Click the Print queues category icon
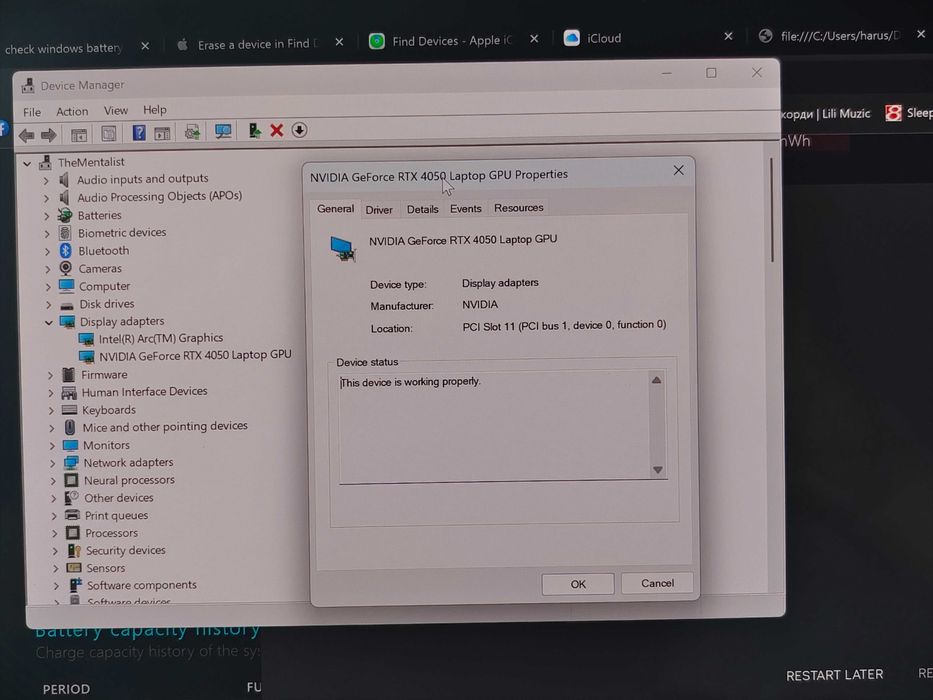Screen dimensions: 933x700 (x=73, y=515)
